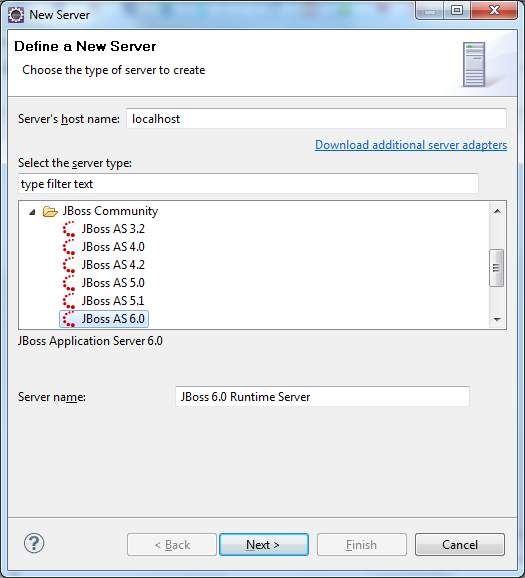Viewport: 525px width, 578px height.
Task: Click the JBoss AS 4.0 red icon
Action: tap(69, 247)
